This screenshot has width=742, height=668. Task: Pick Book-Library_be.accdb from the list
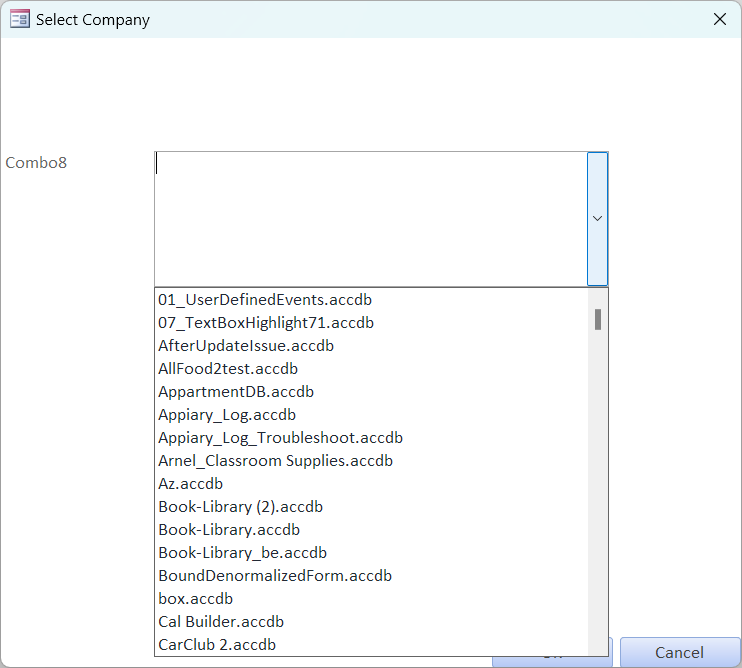(x=242, y=552)
